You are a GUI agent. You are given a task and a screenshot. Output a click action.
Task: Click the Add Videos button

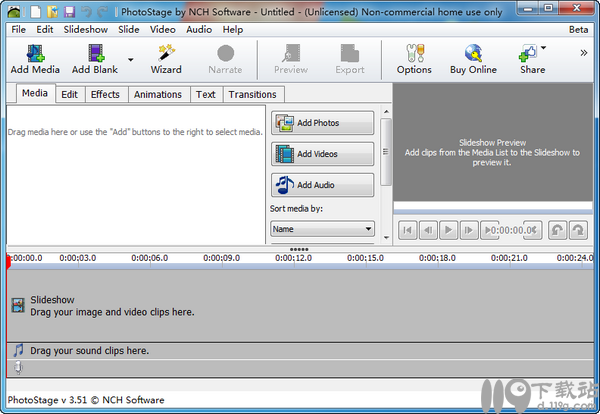point(323,154)
